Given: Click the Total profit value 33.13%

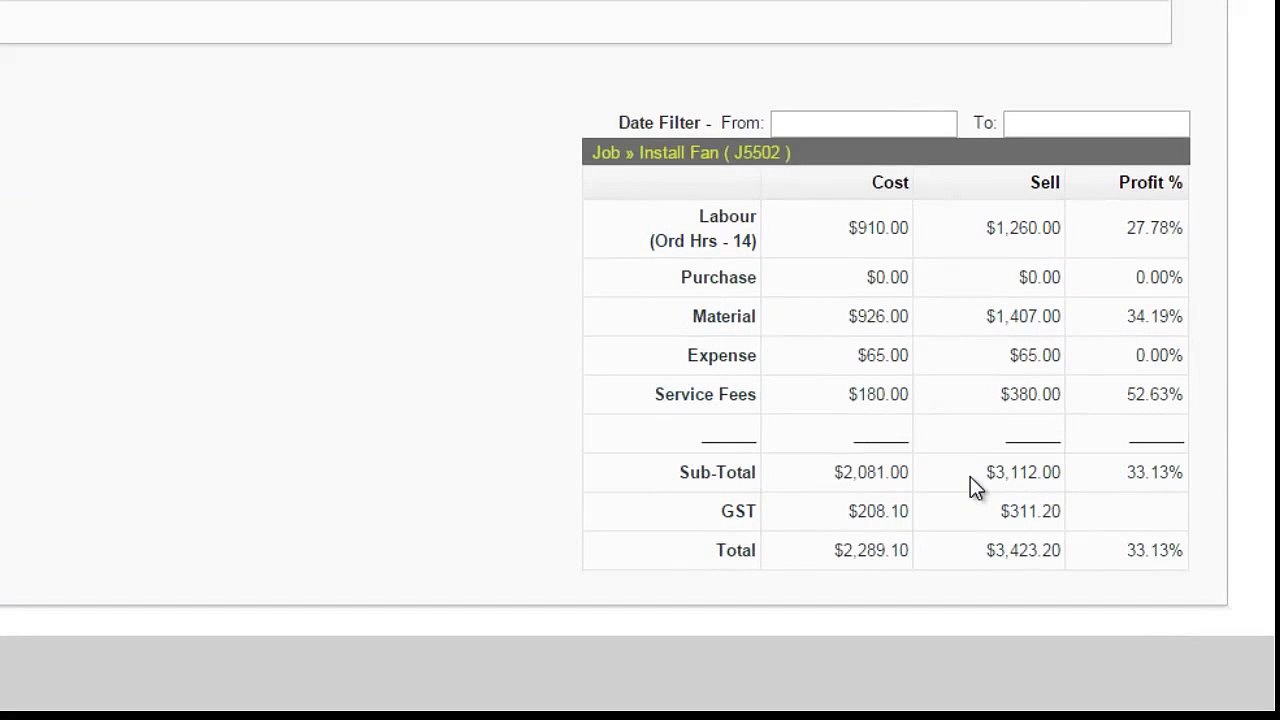Looking at the screenshot, I should (1154, 550).
